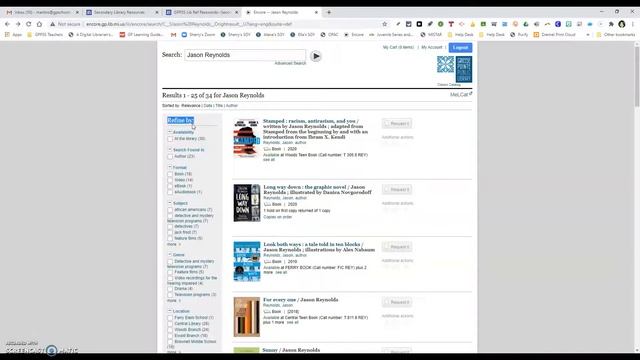Reload the page with the refresh icon
The width and height of the screenshot is (640, 360).
[29, 24]
